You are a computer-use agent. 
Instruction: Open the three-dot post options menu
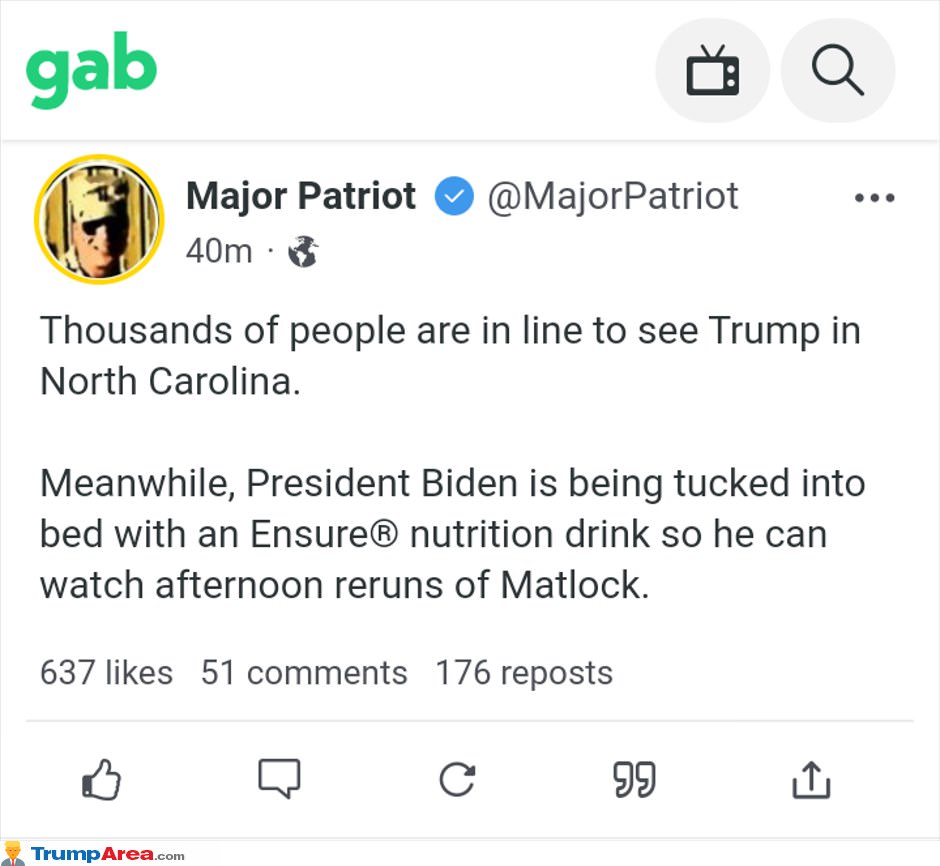(x=874, y=198)
